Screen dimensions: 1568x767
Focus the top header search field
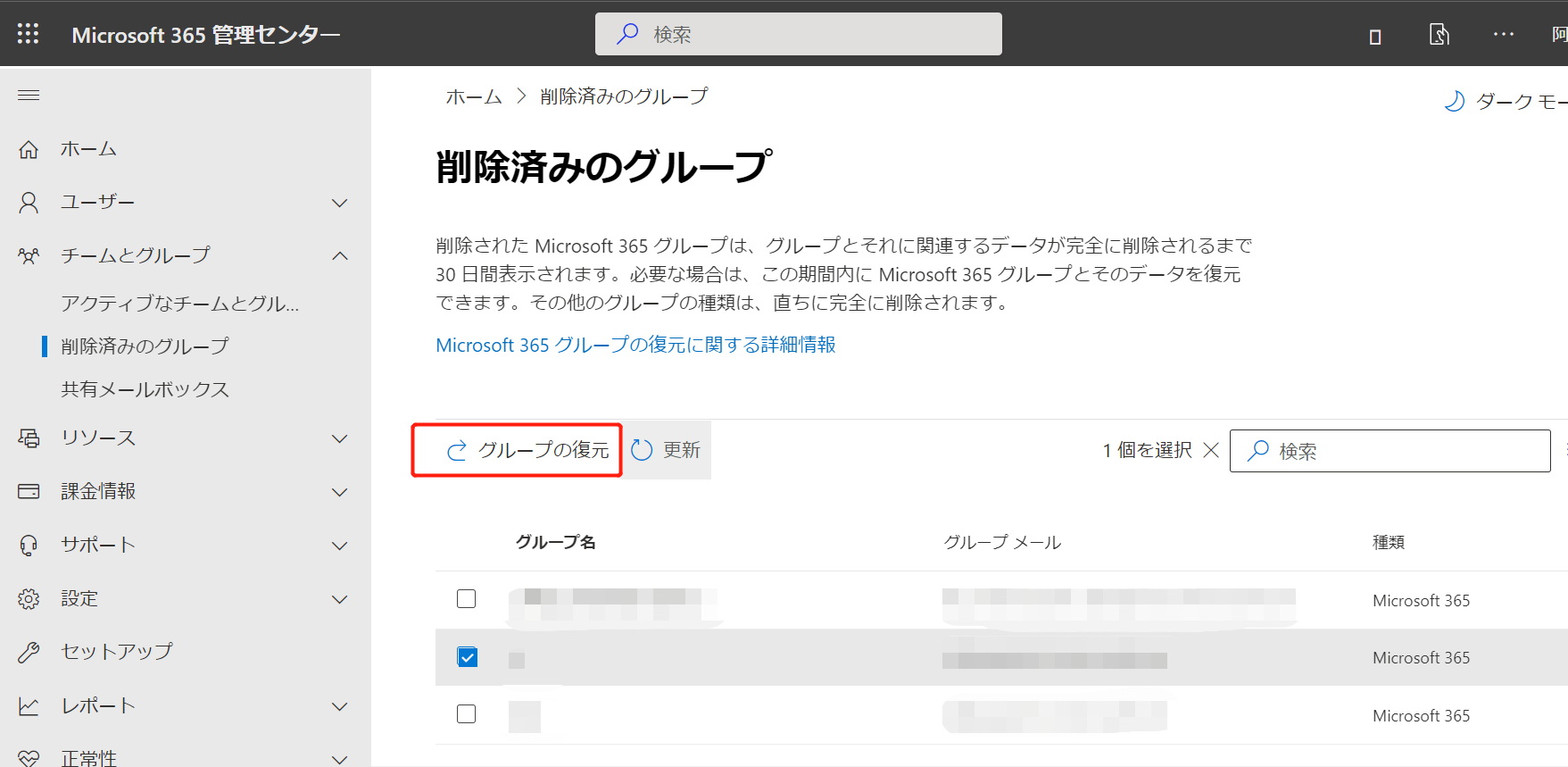(799, 34)
